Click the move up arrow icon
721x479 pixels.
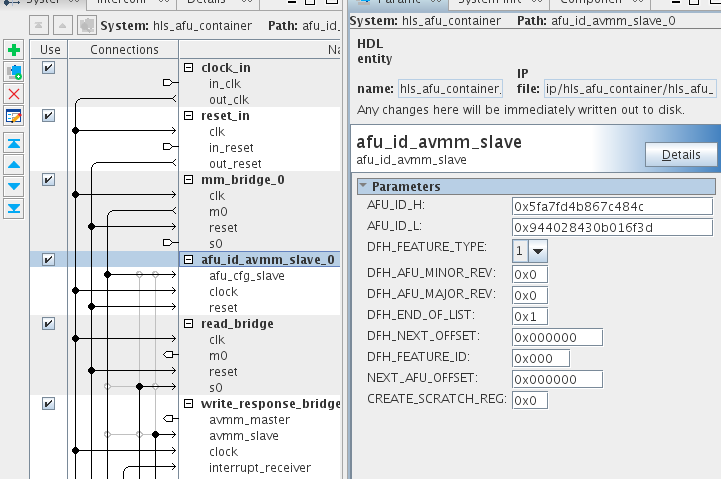click(x=14, y=164)
